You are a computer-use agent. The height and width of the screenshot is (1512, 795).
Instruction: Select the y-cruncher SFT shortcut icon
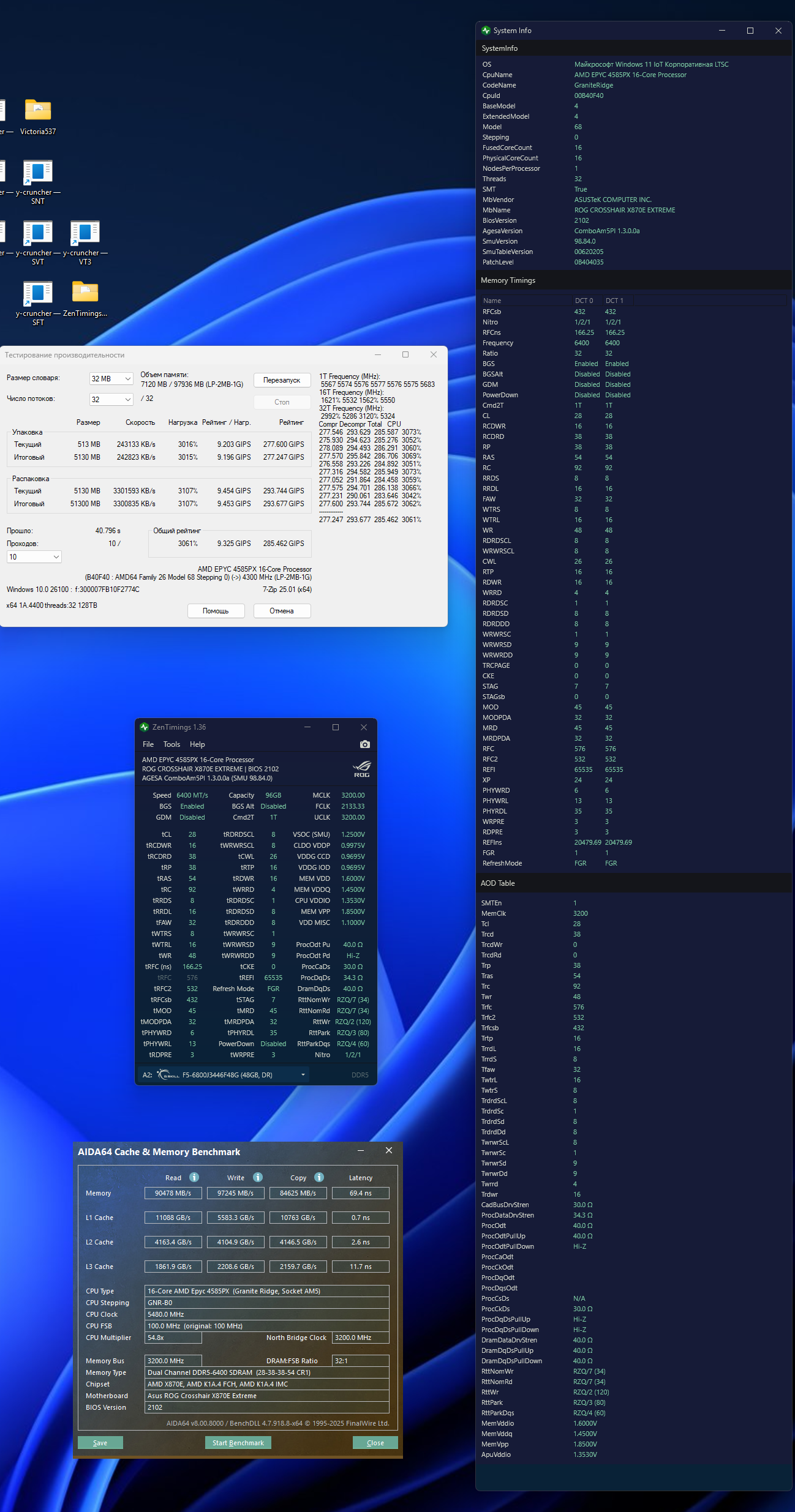pos(38,293)
